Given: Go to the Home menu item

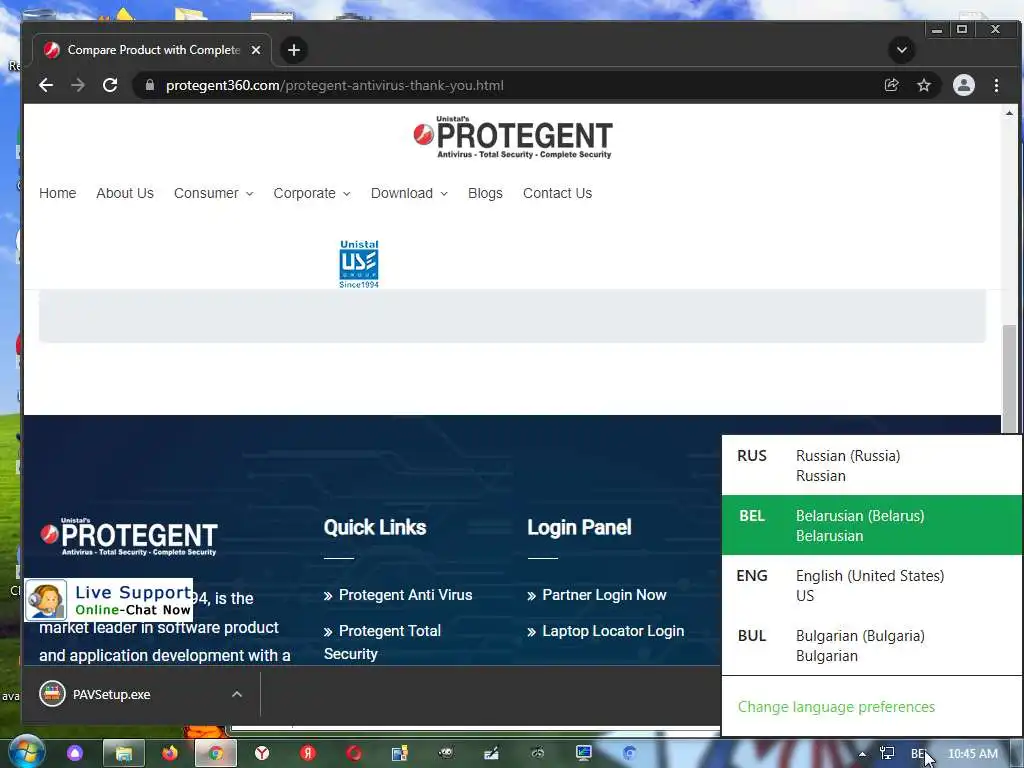Looking at the screenshot, I should point(57,193).
